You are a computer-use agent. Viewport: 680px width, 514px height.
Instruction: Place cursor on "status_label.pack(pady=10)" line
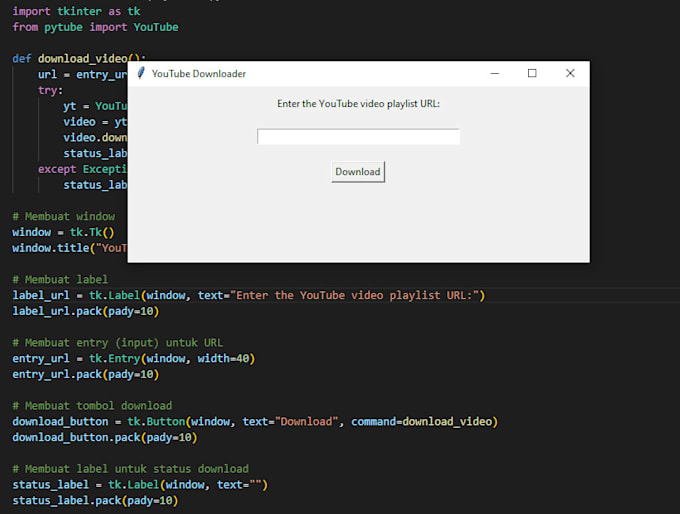click(x=95, y=500)
